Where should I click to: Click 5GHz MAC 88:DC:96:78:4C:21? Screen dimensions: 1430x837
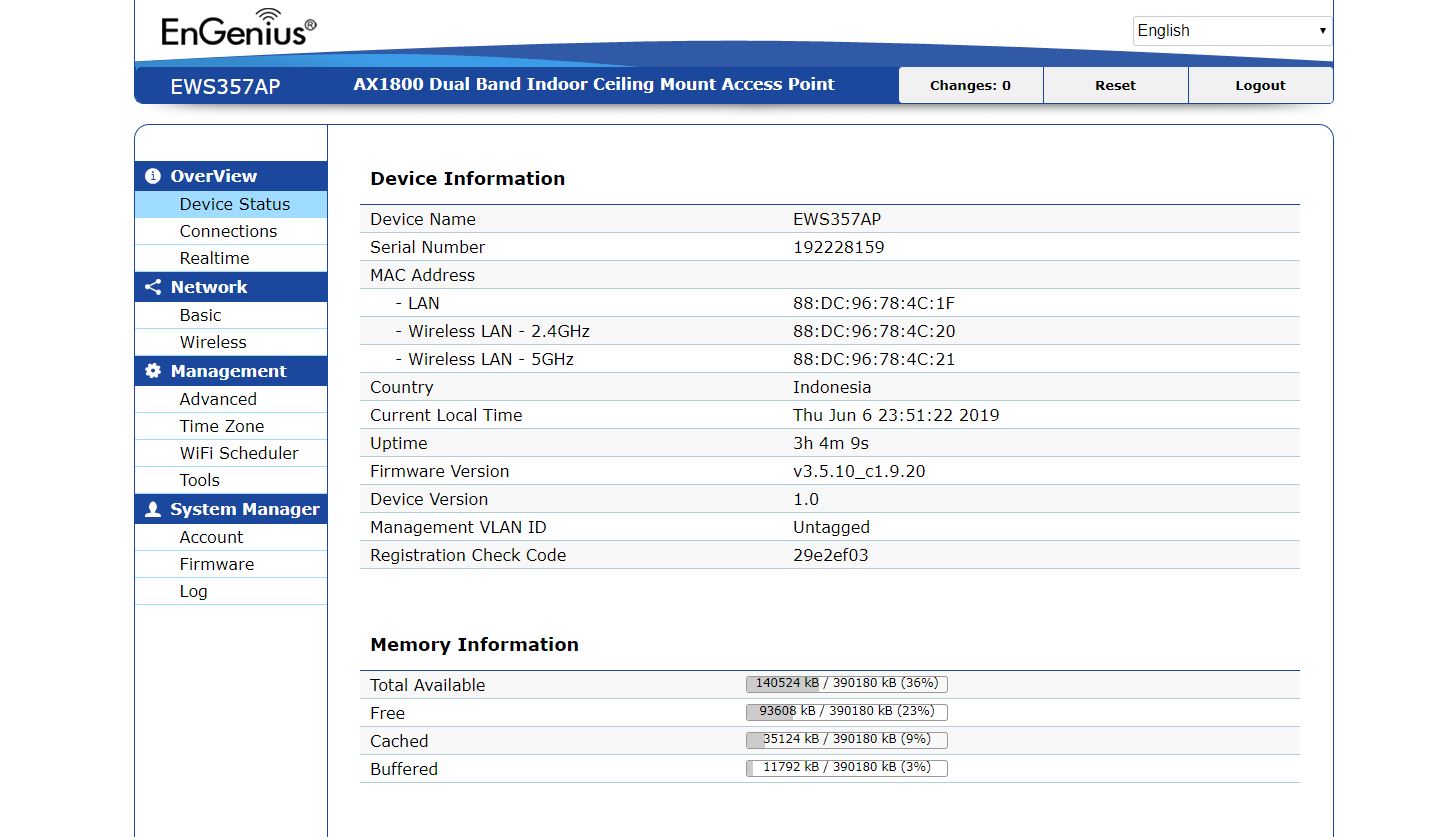(x=874, y=359)
